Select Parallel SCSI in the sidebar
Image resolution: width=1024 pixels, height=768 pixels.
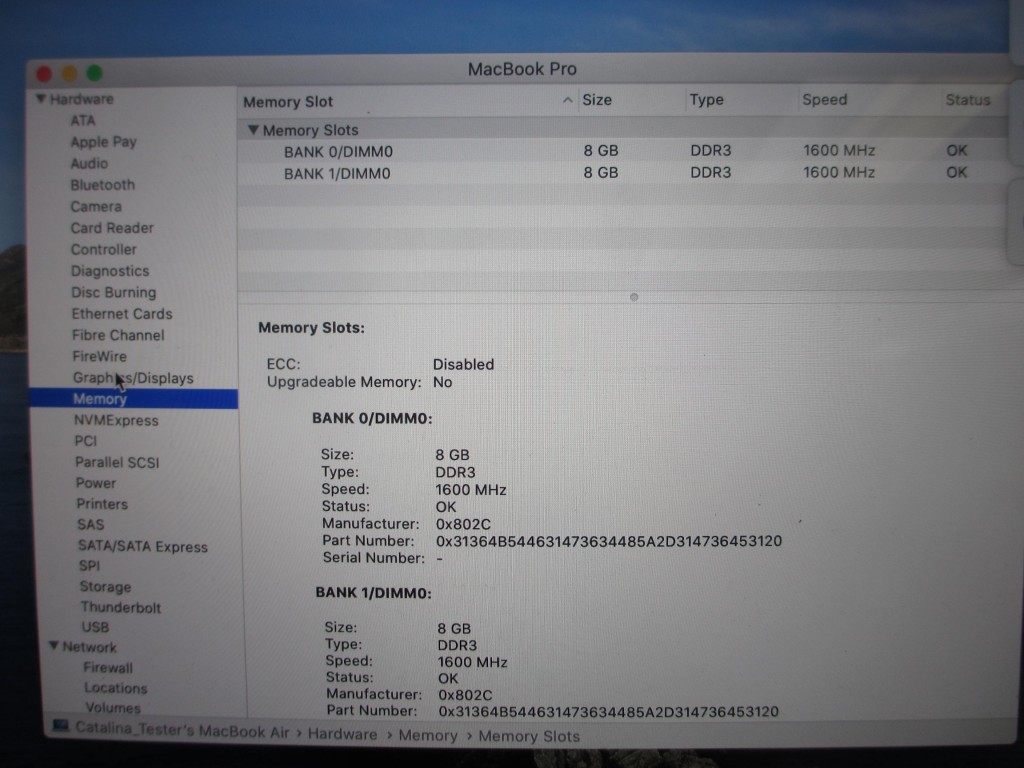click(117, 462)
